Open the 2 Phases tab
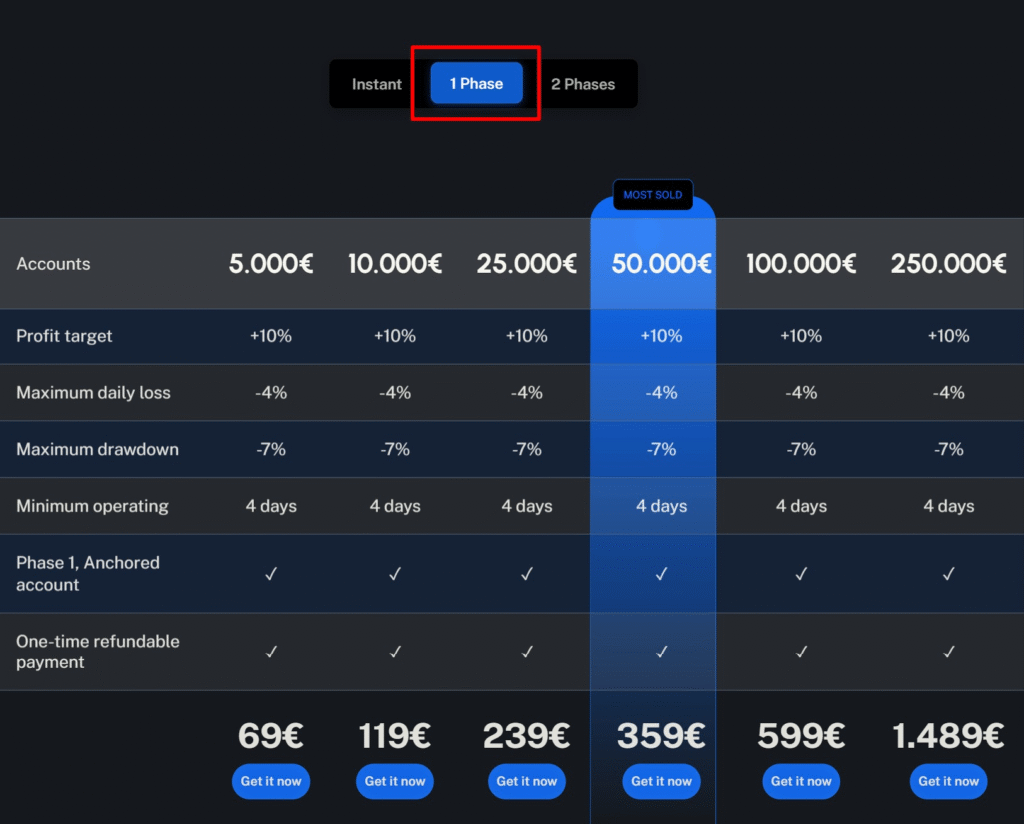Image resolution: width=1024 pixels, height=824 pixels. (583, 84)
